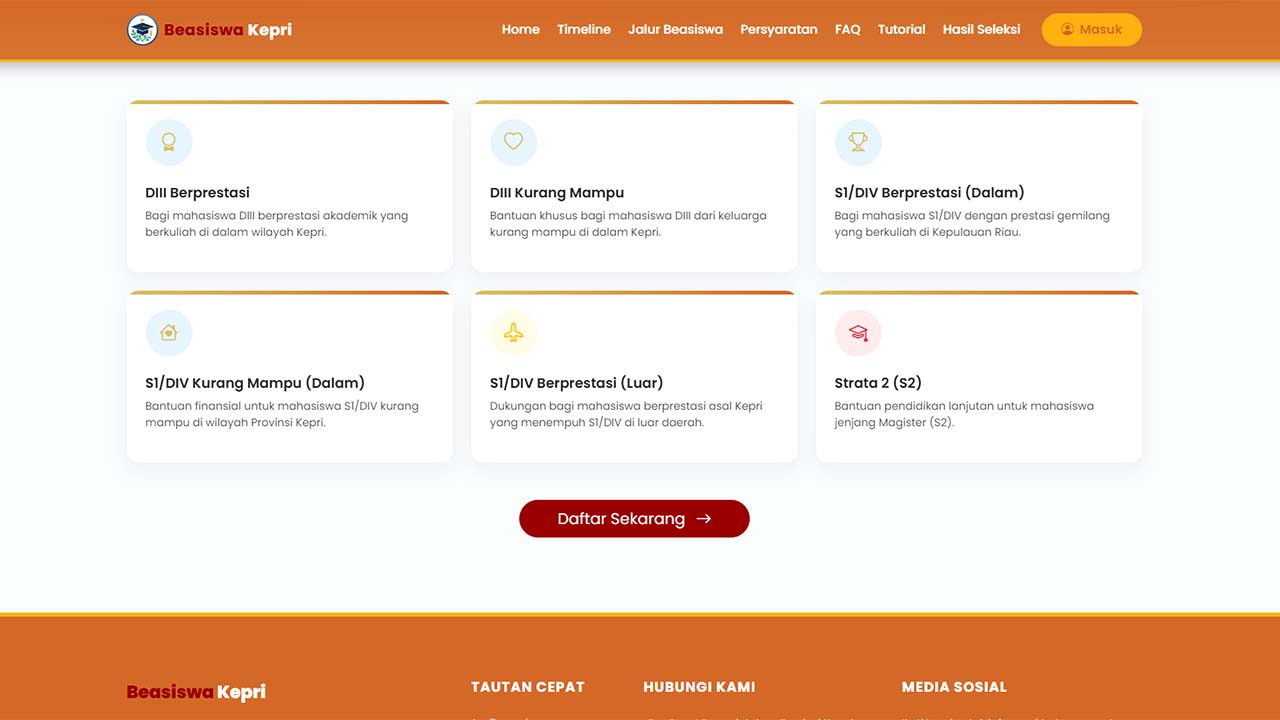Open the Tutorial navigation item
This screenshot has width=1280, height=720.
click(x=902, y=30)
